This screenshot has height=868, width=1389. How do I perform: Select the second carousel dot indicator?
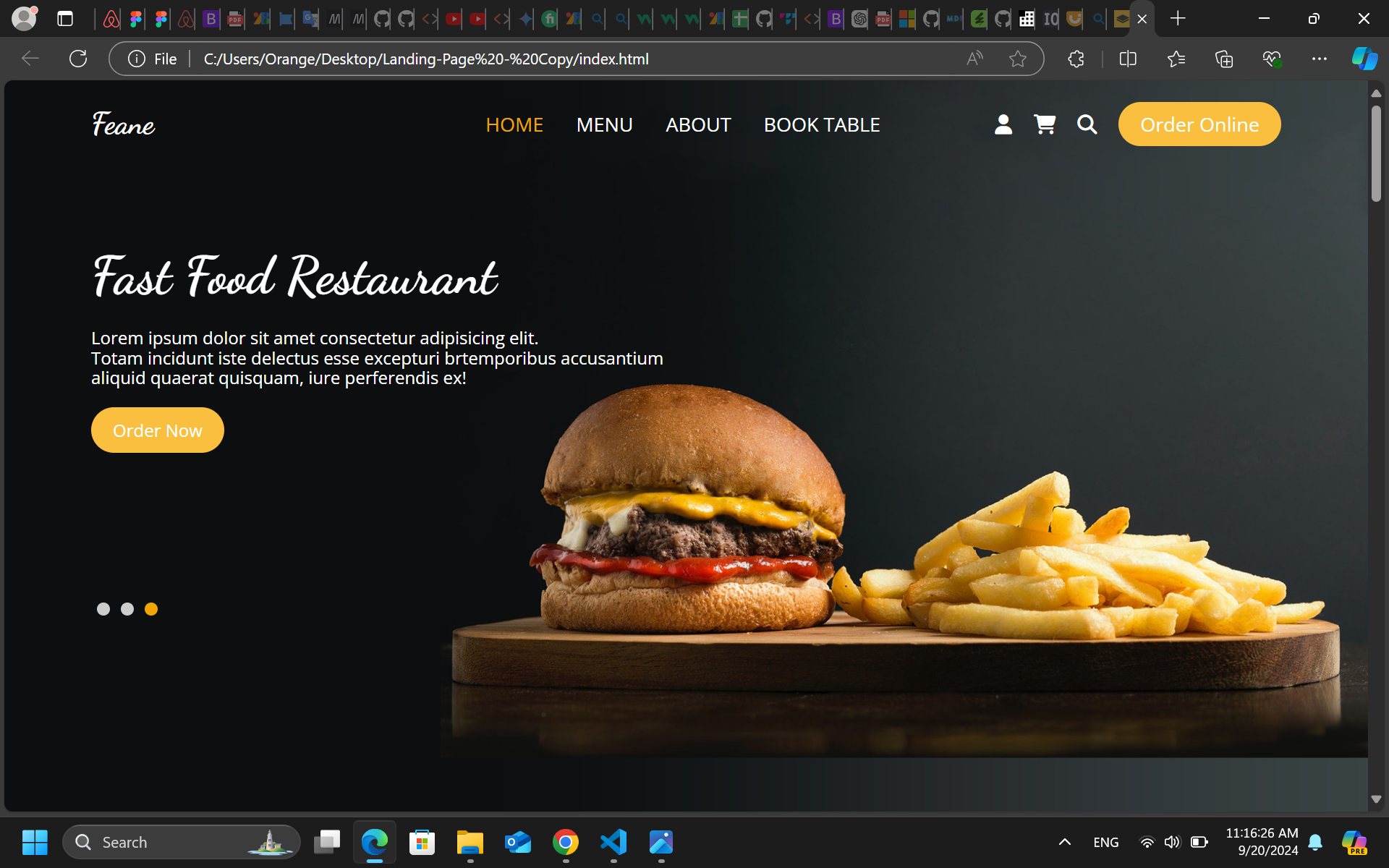pos(127,609)
